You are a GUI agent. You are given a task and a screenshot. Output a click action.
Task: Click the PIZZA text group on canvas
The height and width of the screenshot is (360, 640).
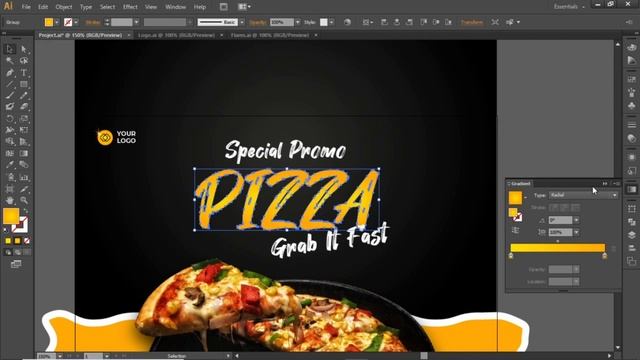(x=287, y=199)
